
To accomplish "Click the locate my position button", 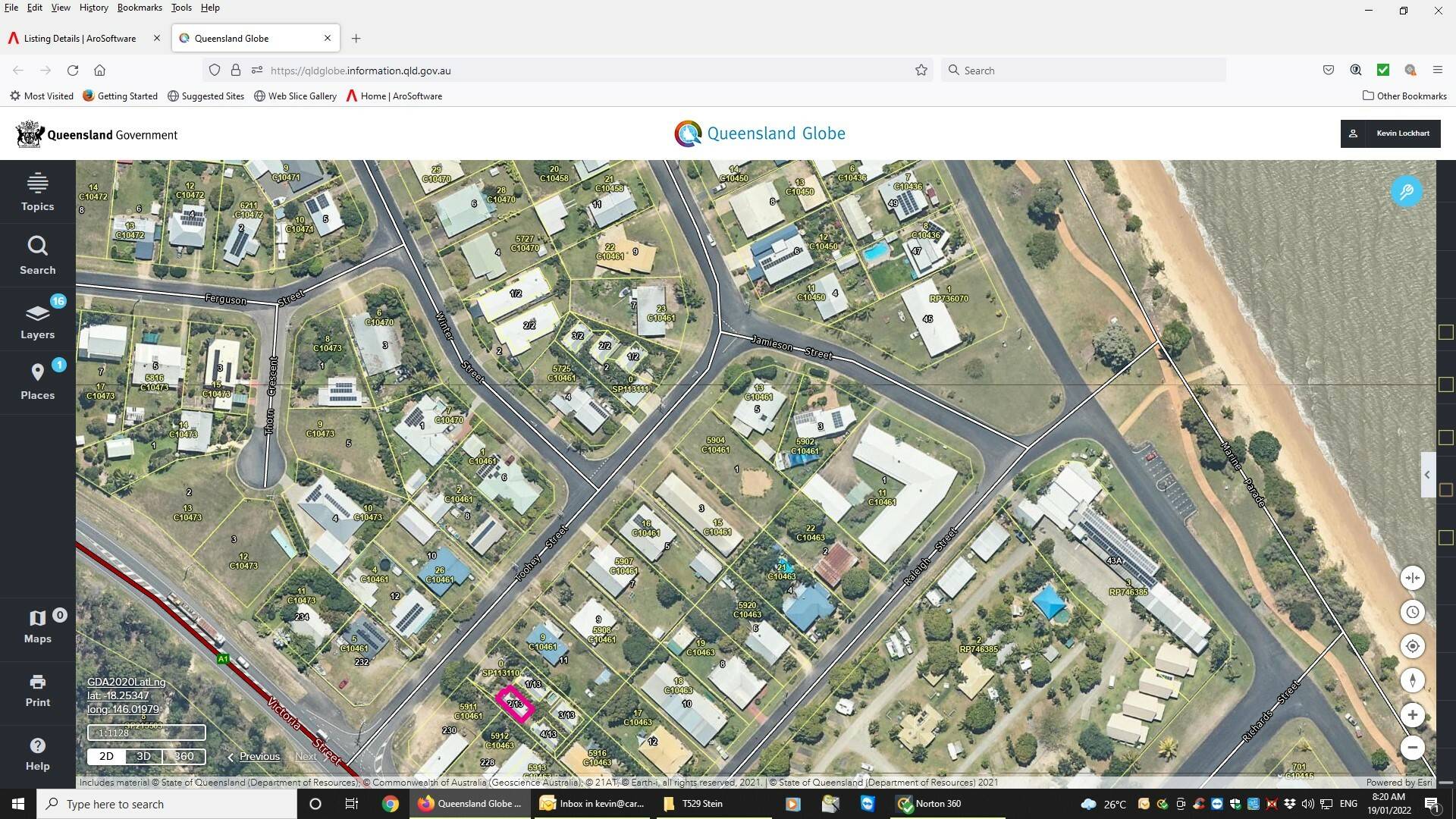I will point(1412,646).
